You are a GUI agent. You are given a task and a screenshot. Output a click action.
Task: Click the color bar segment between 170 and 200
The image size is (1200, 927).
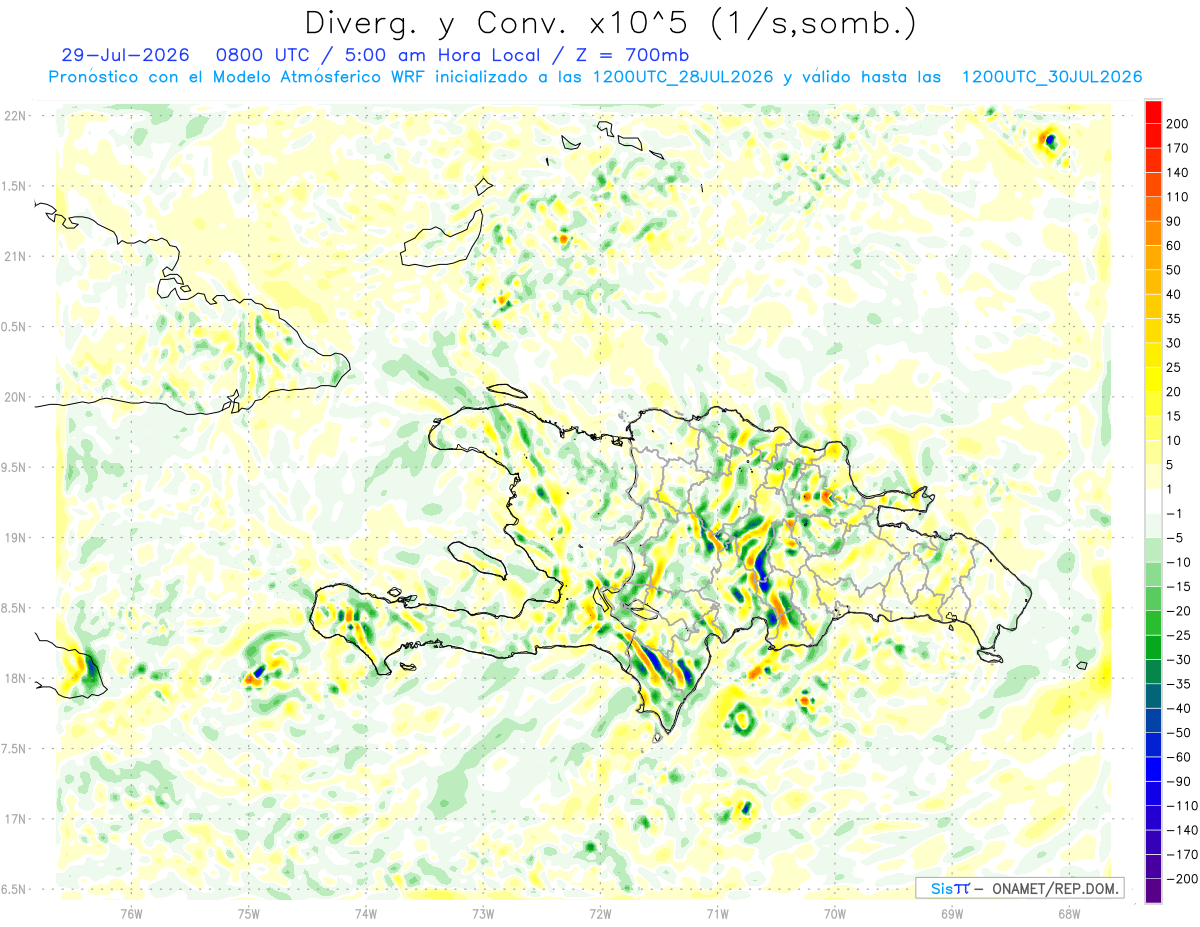tap(1153, 136)
